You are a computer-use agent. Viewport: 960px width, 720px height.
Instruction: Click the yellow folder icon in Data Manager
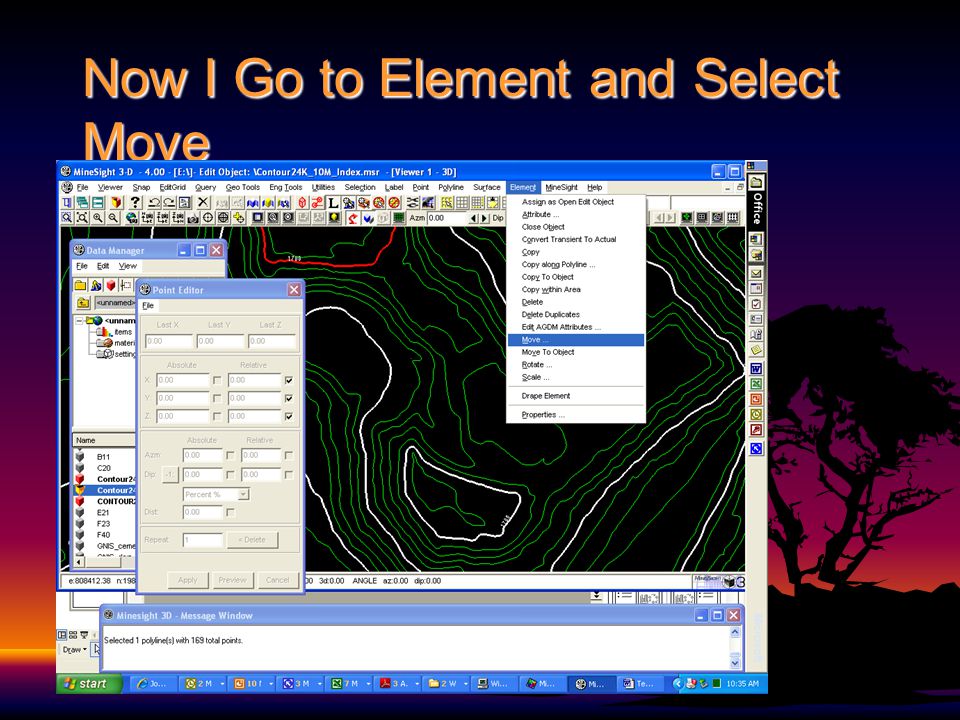(80, 285)
